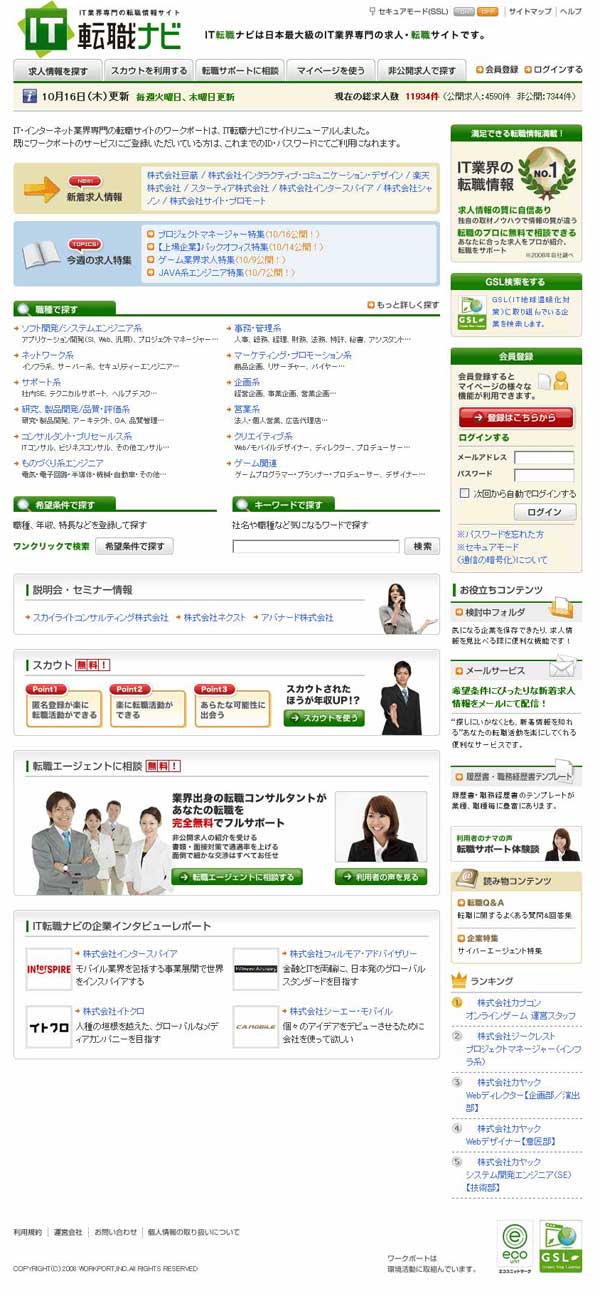Viewport: 600px width, 1296px height.
Task: Select the first grey secure mode toggle button
Action: [464, 11]
